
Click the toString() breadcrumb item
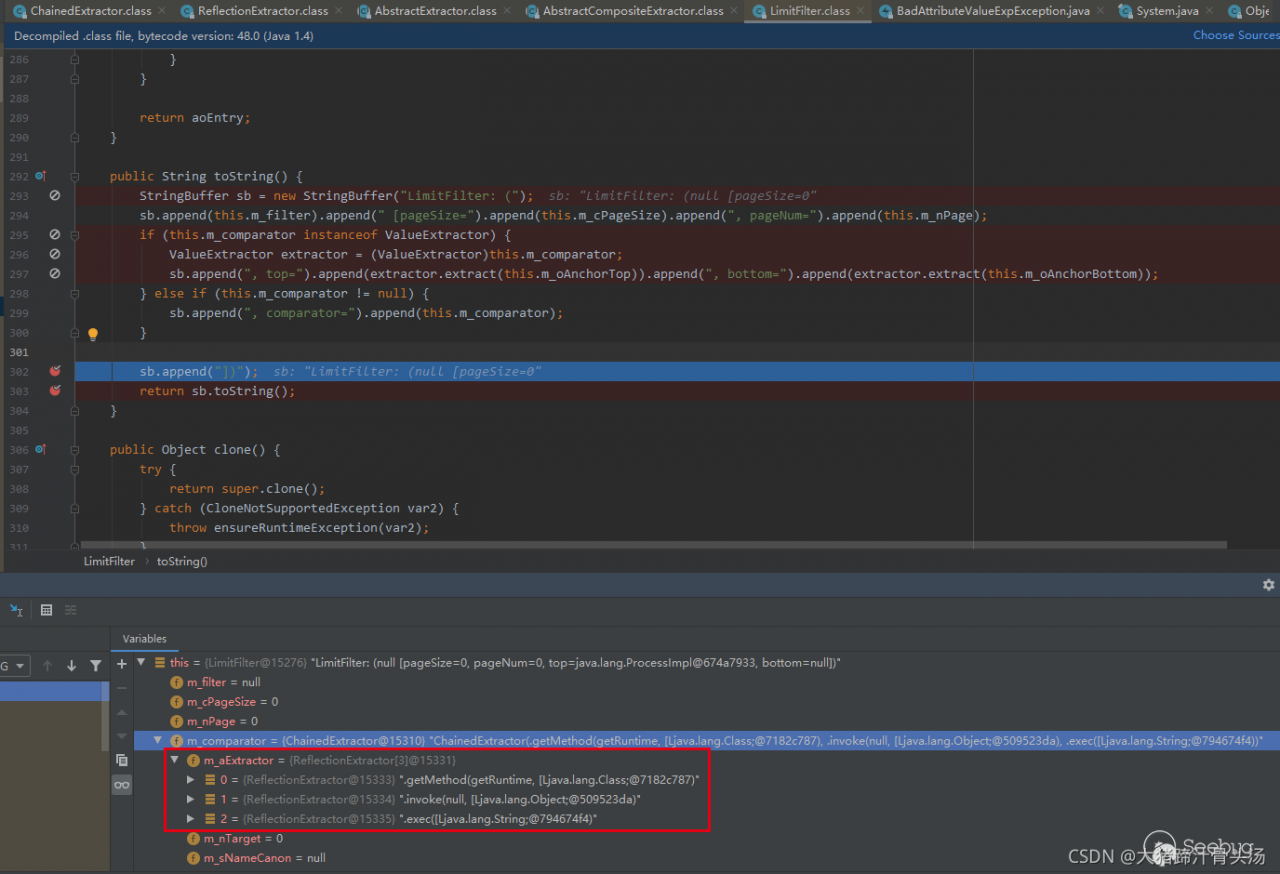(x=182, y=562)
